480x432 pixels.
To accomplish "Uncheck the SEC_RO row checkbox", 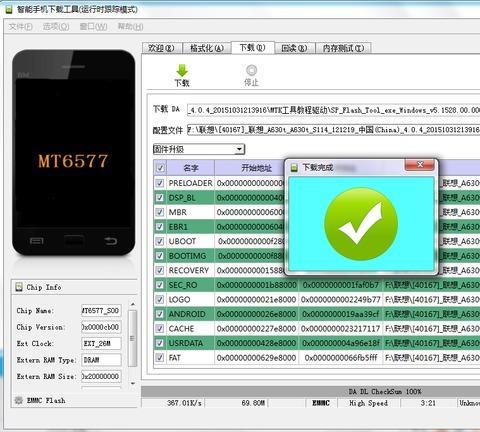I will (160, 285).
